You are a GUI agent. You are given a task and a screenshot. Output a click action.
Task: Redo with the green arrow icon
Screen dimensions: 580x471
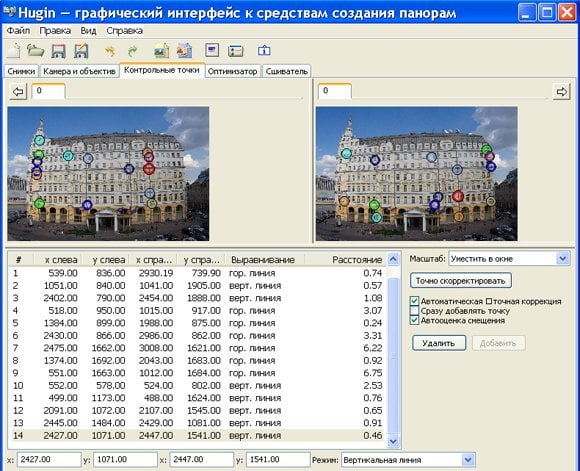click(132, 51)
